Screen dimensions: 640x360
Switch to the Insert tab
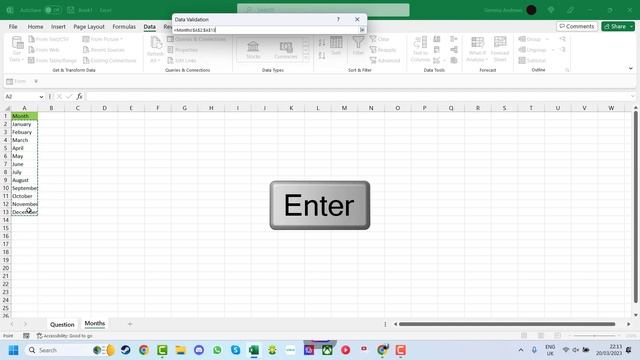click(x=58, y=27)
